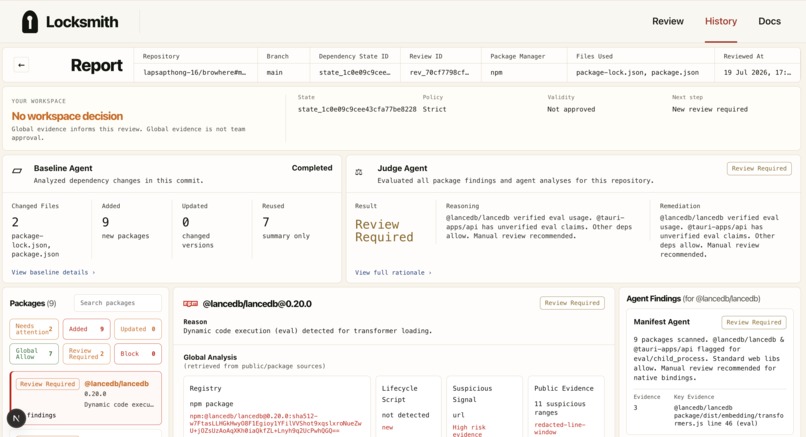Filter packages by Block
The image size is (806, 437).
click(x=138, y=354)
